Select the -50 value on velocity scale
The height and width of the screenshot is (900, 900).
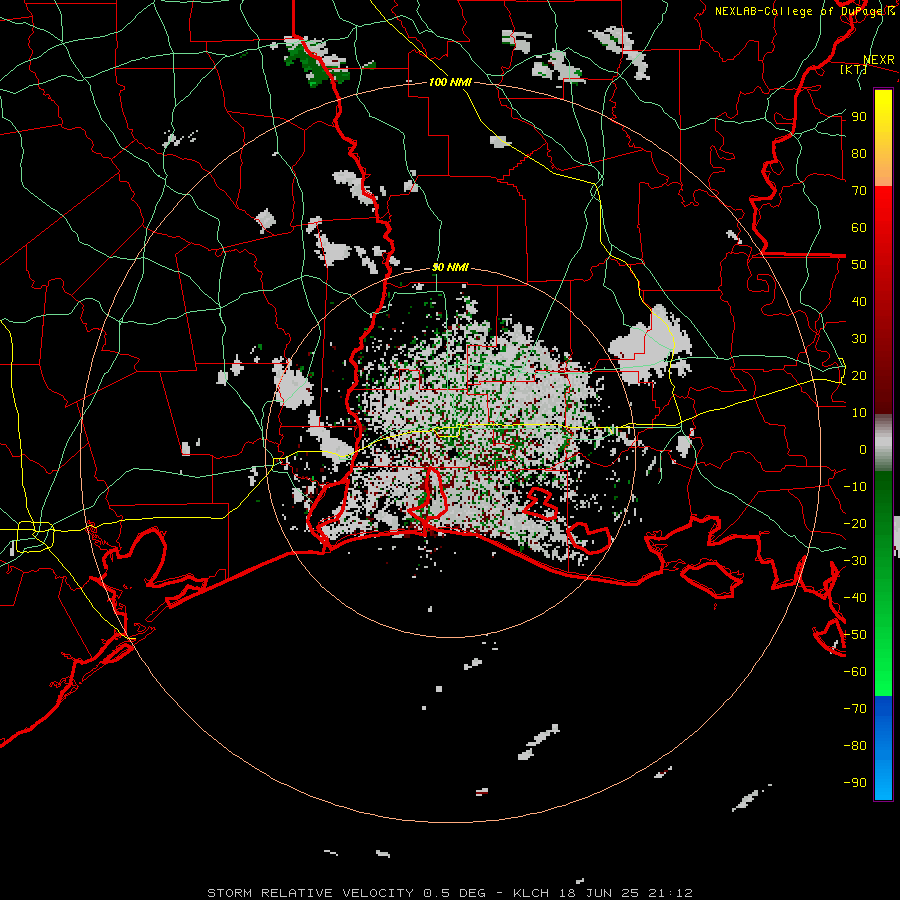pos(855,635)
